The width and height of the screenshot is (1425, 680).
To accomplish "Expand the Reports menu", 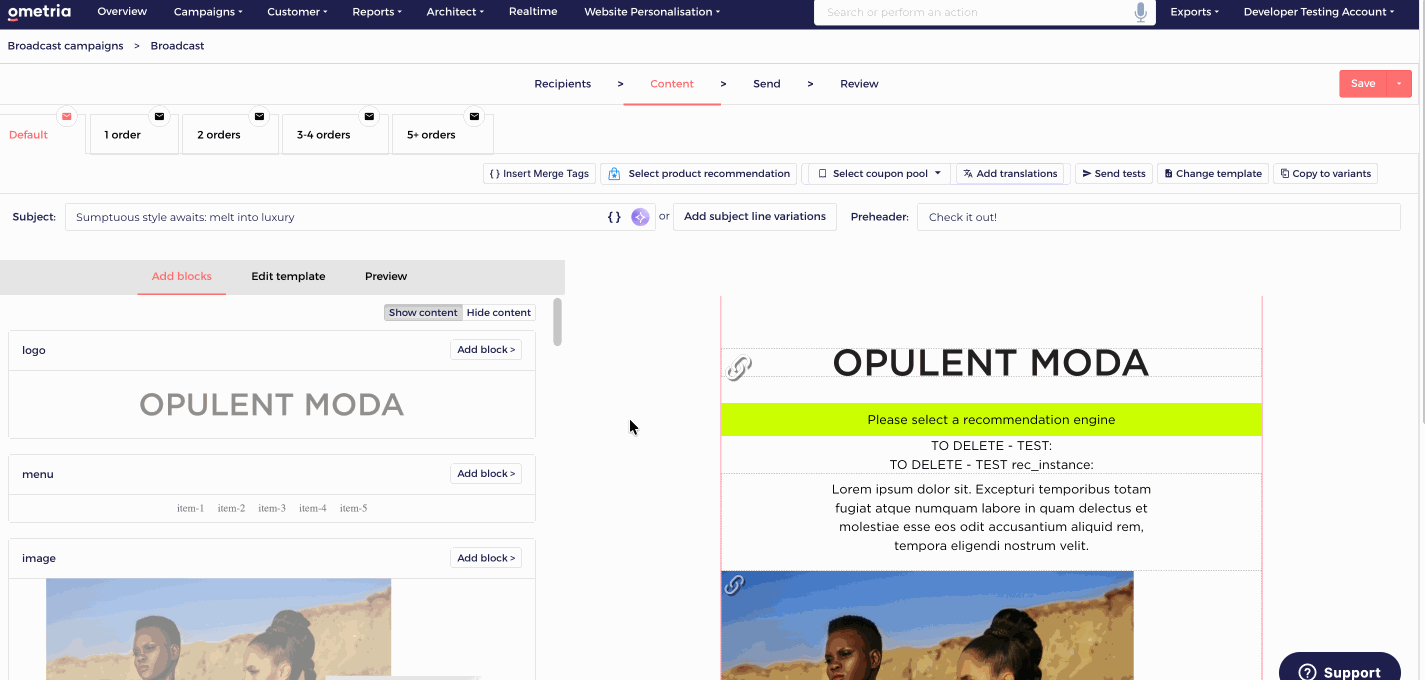I will click(x=377, y=12).
